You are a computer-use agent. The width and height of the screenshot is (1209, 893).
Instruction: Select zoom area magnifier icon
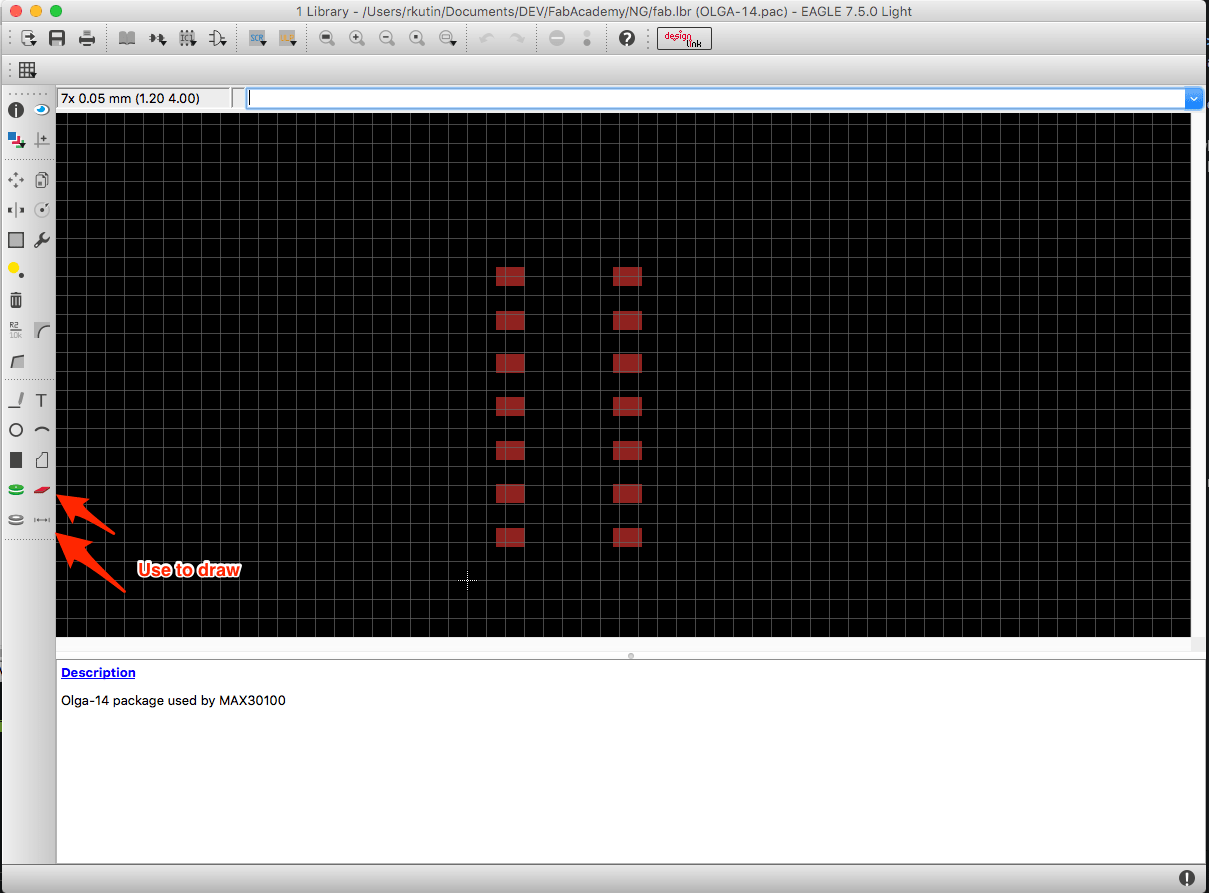coord(449,39)
